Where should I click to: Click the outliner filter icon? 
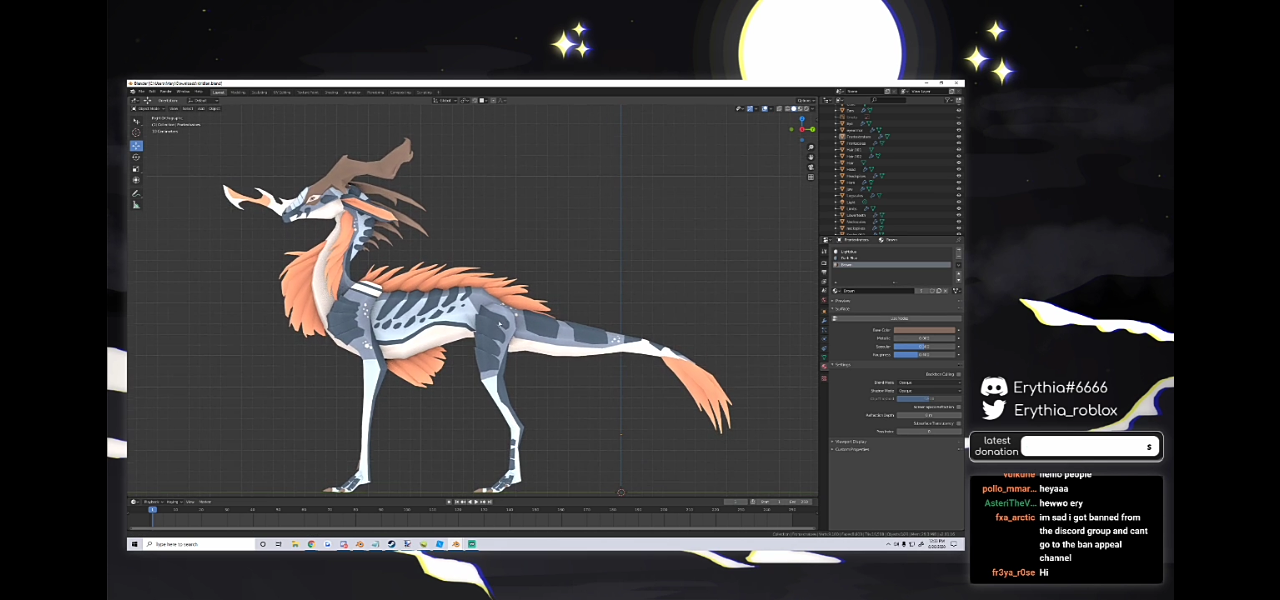coord(948,100)
